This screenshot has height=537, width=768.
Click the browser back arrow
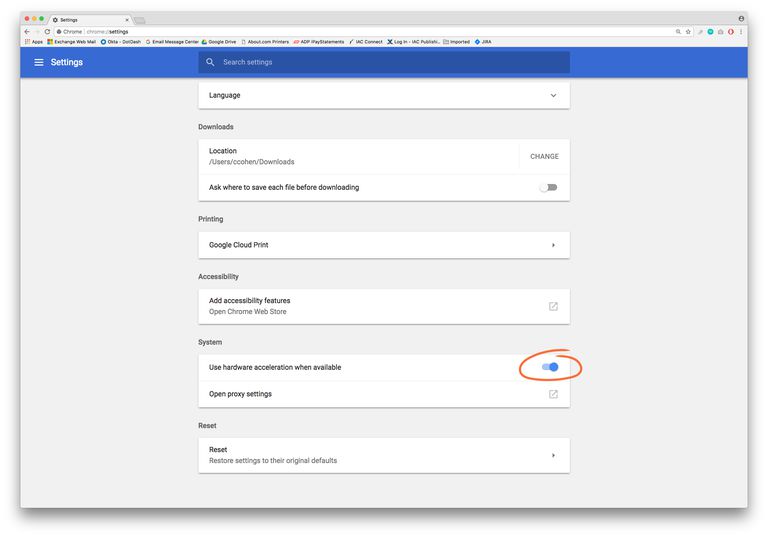tap(27, 32)
